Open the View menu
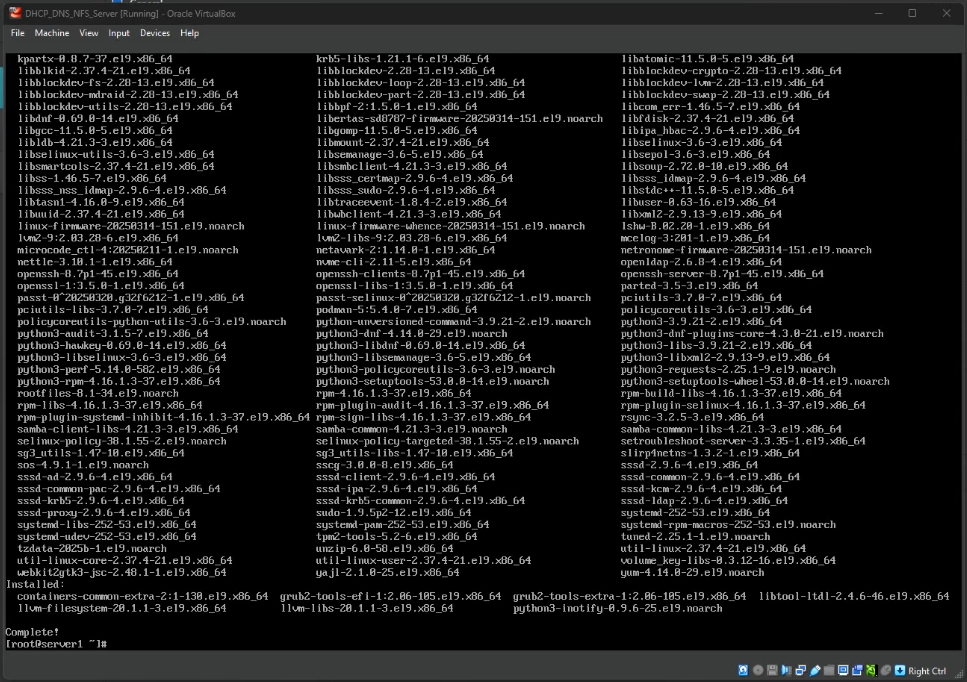 pos(88,33)
